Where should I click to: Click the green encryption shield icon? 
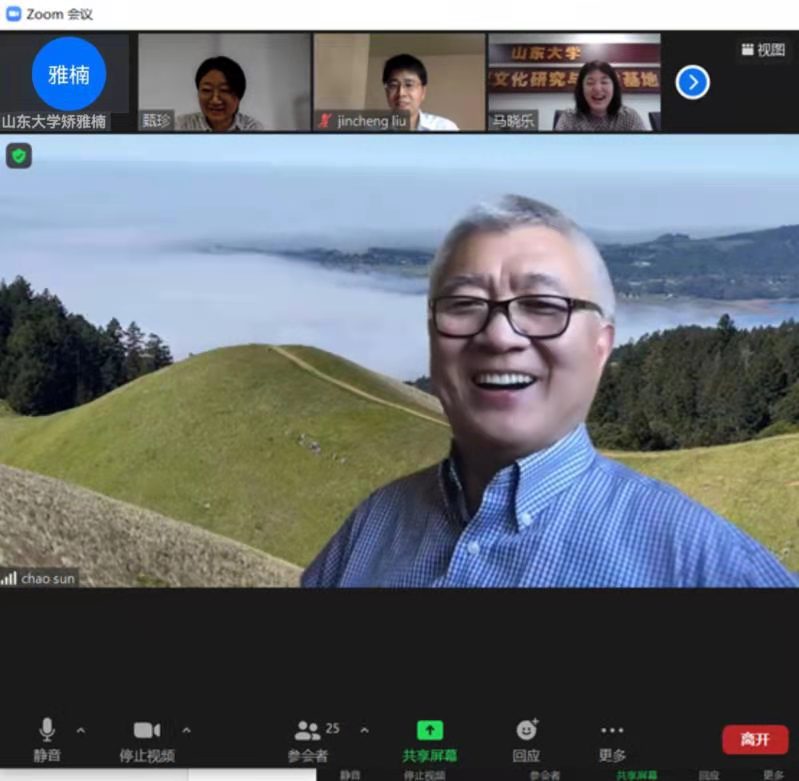pos(19,155)
